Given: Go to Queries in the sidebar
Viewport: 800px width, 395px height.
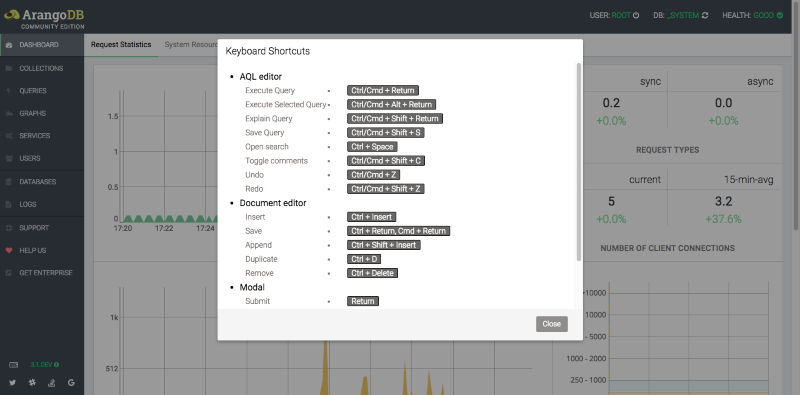Looking at the screenshot, I should pos(42,91).
